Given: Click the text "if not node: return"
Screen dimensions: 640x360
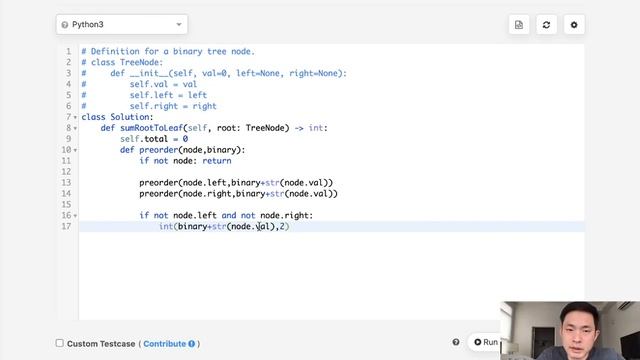Looking at the screenshot, I should [185, 161].
